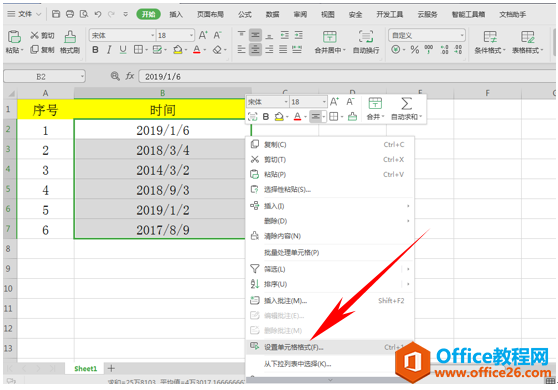This screenshot has width=558, height=390.
Task: Select the Format Painter (格式刷) in ribbon
Action: pos(70,42)
